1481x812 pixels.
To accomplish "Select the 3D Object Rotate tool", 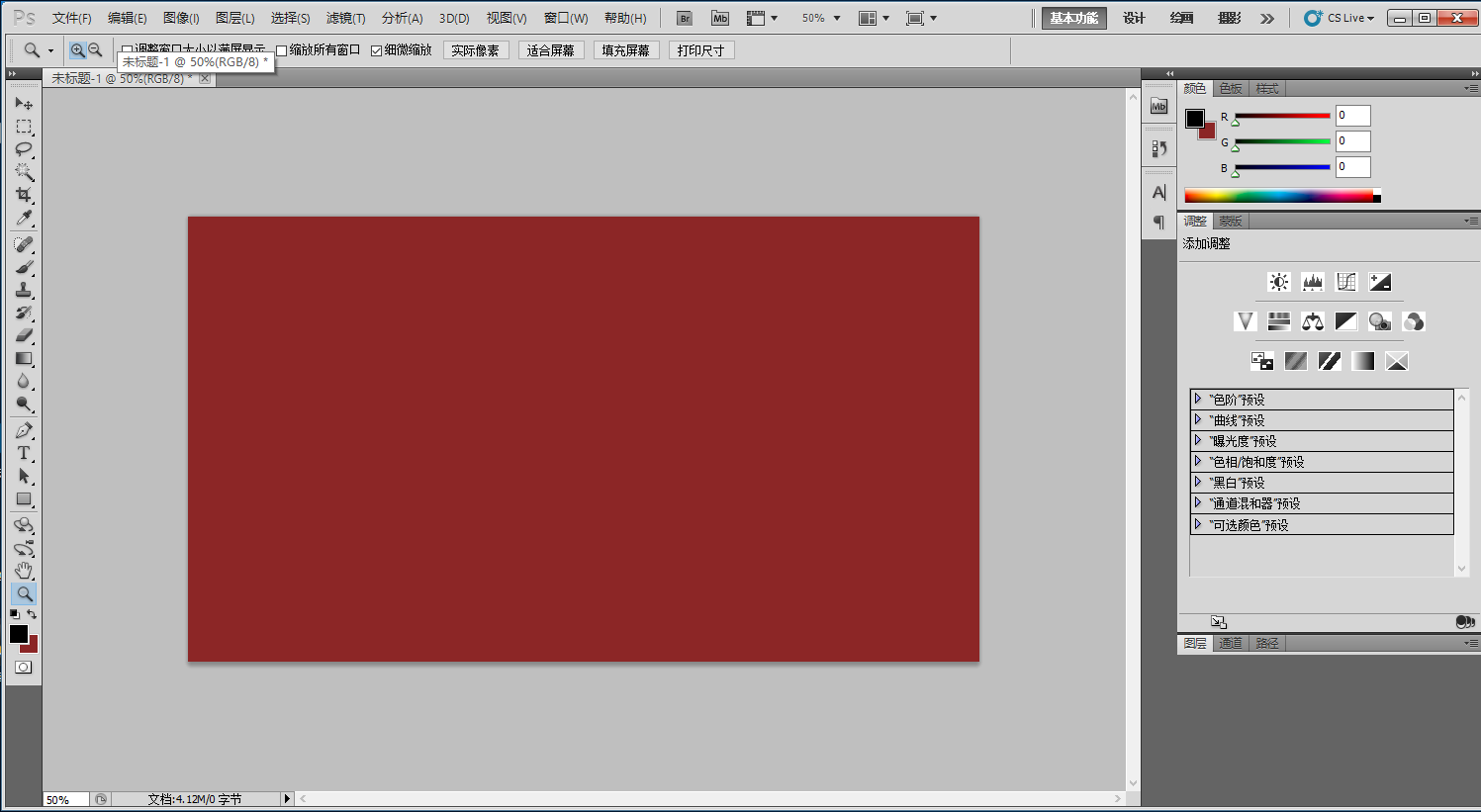I will coord(24,525).
